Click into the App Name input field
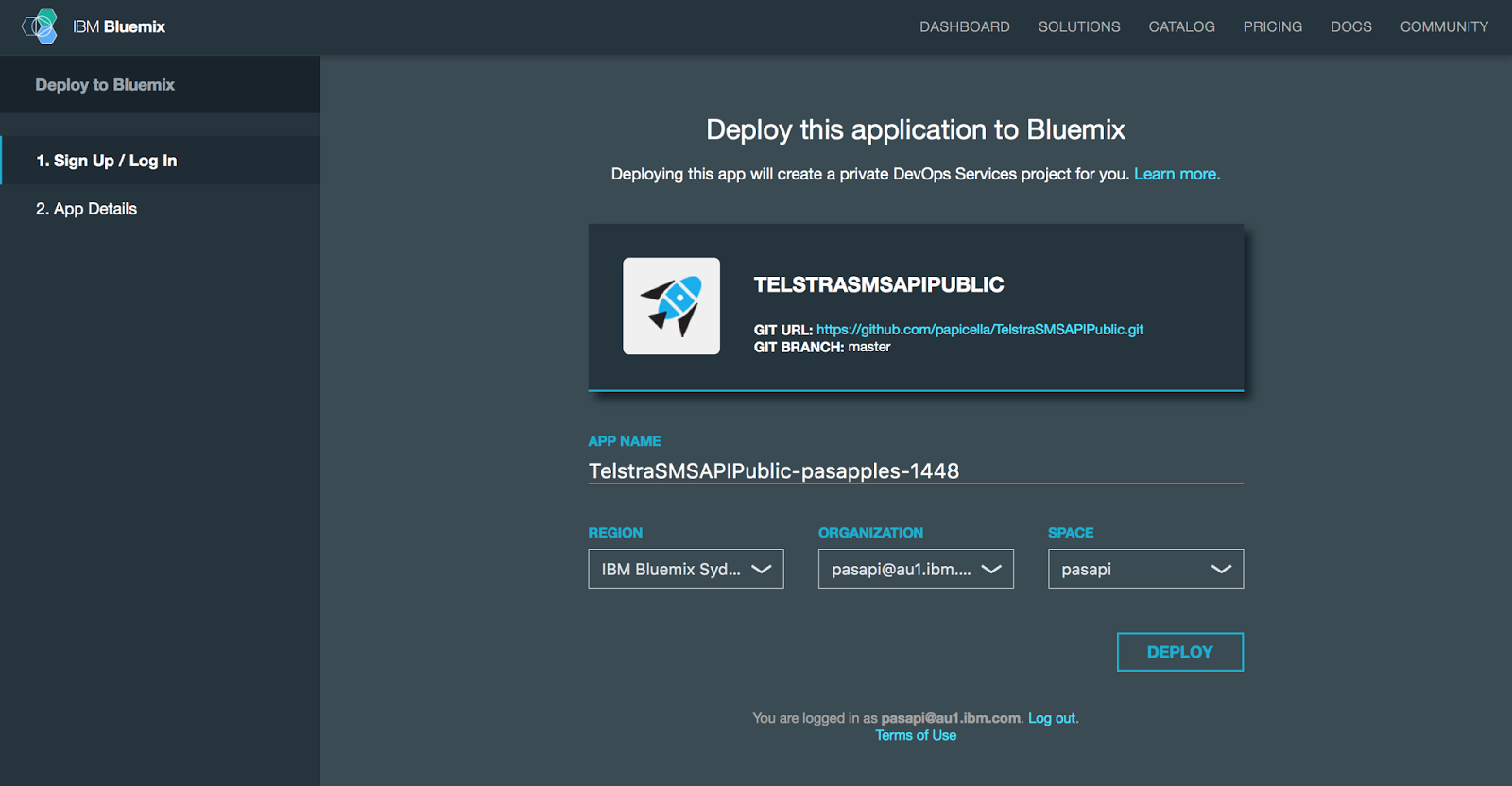This screenshot has width=1512, height=786. pyautogui.click(x=916, y=470)
